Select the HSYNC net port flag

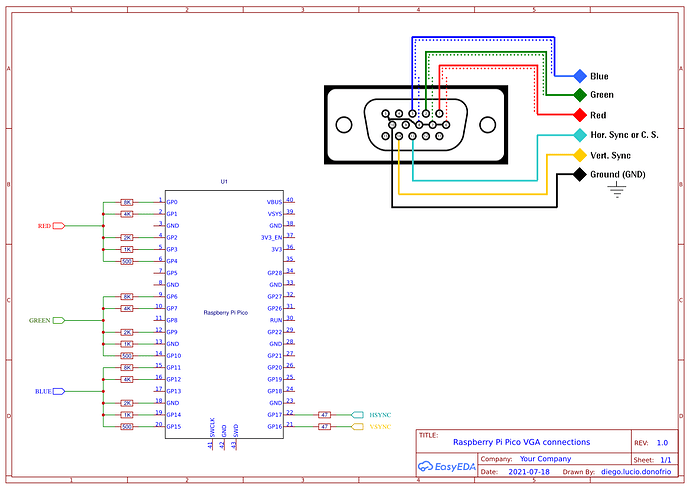357,415
